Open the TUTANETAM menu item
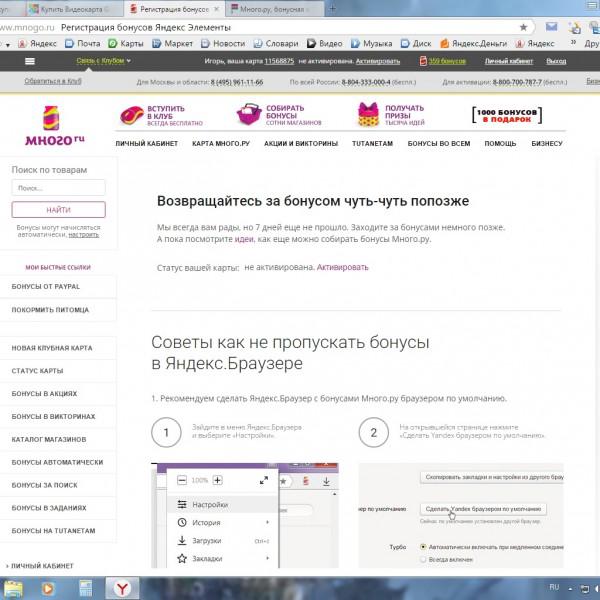Viewport: 600px width, 600px height. [372, 143]
